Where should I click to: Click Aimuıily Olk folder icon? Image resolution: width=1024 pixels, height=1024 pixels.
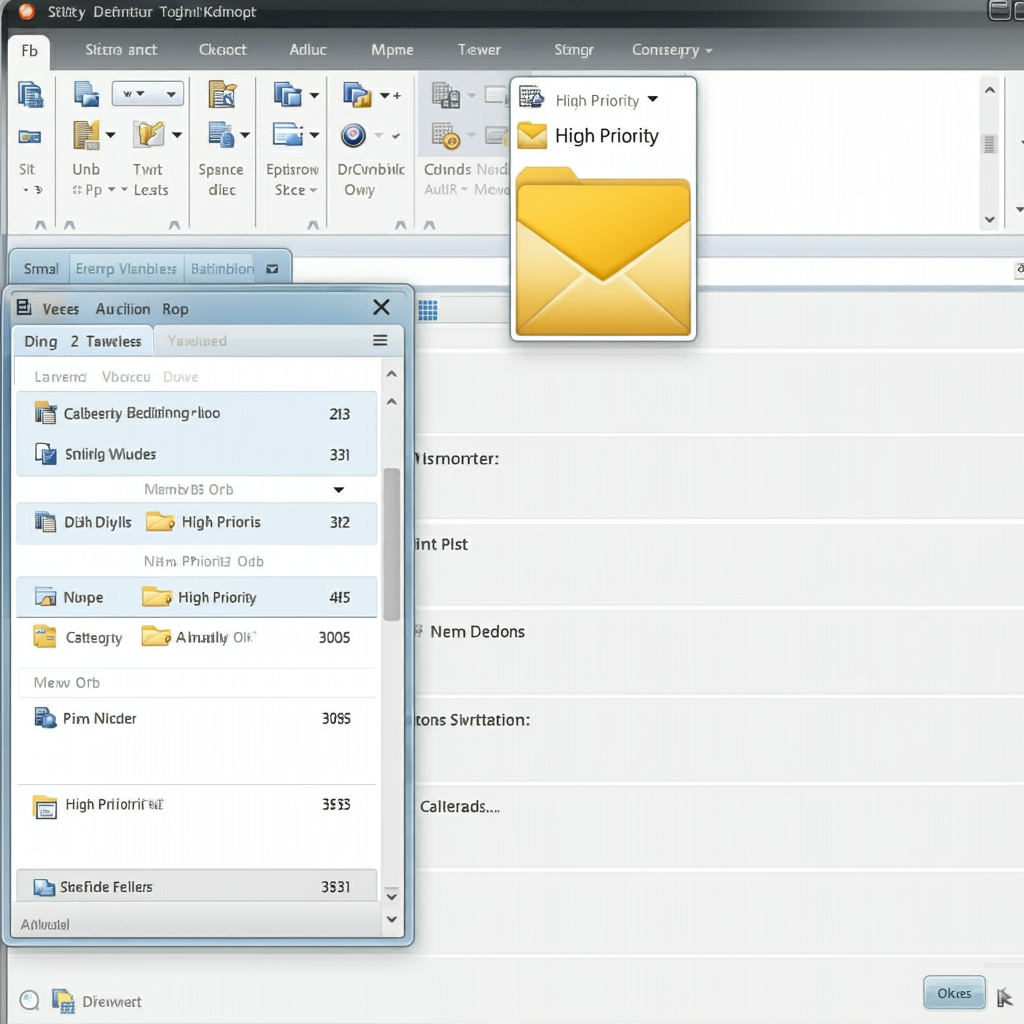click(156, 636)
